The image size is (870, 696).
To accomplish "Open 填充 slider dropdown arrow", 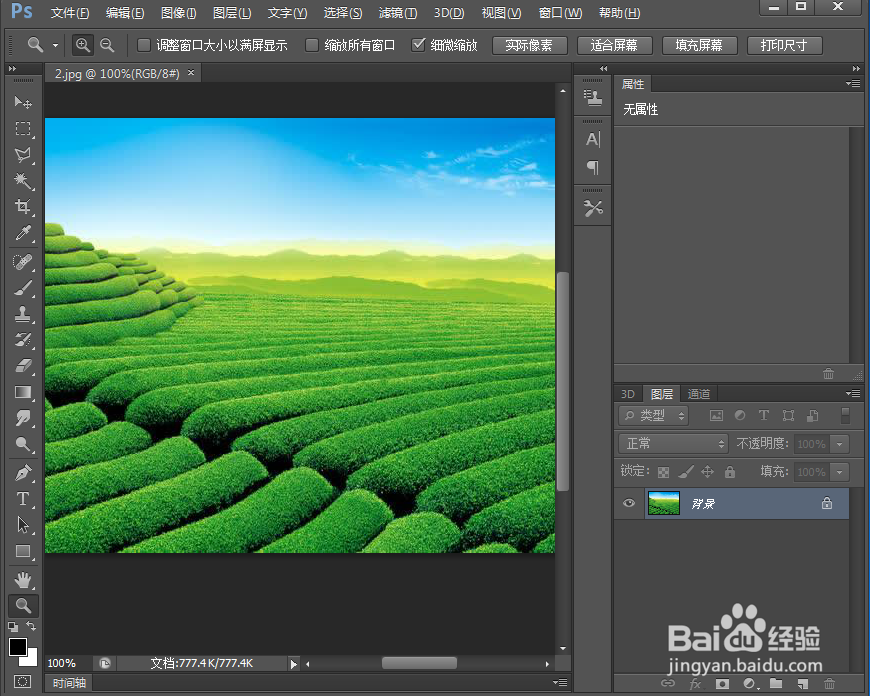I will [839, 472].
